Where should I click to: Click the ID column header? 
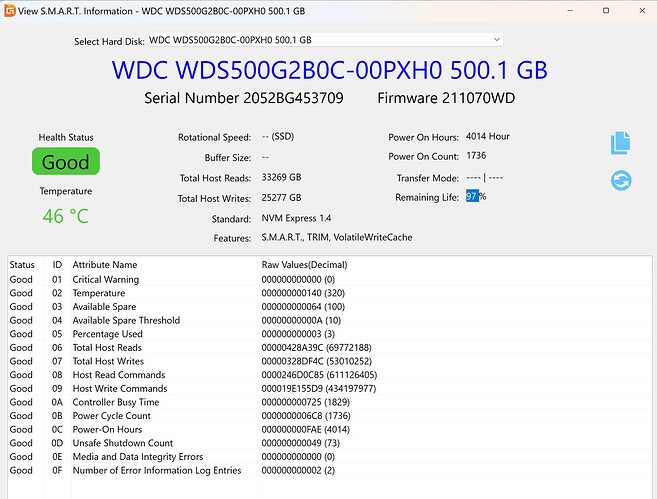coord(57,265)
